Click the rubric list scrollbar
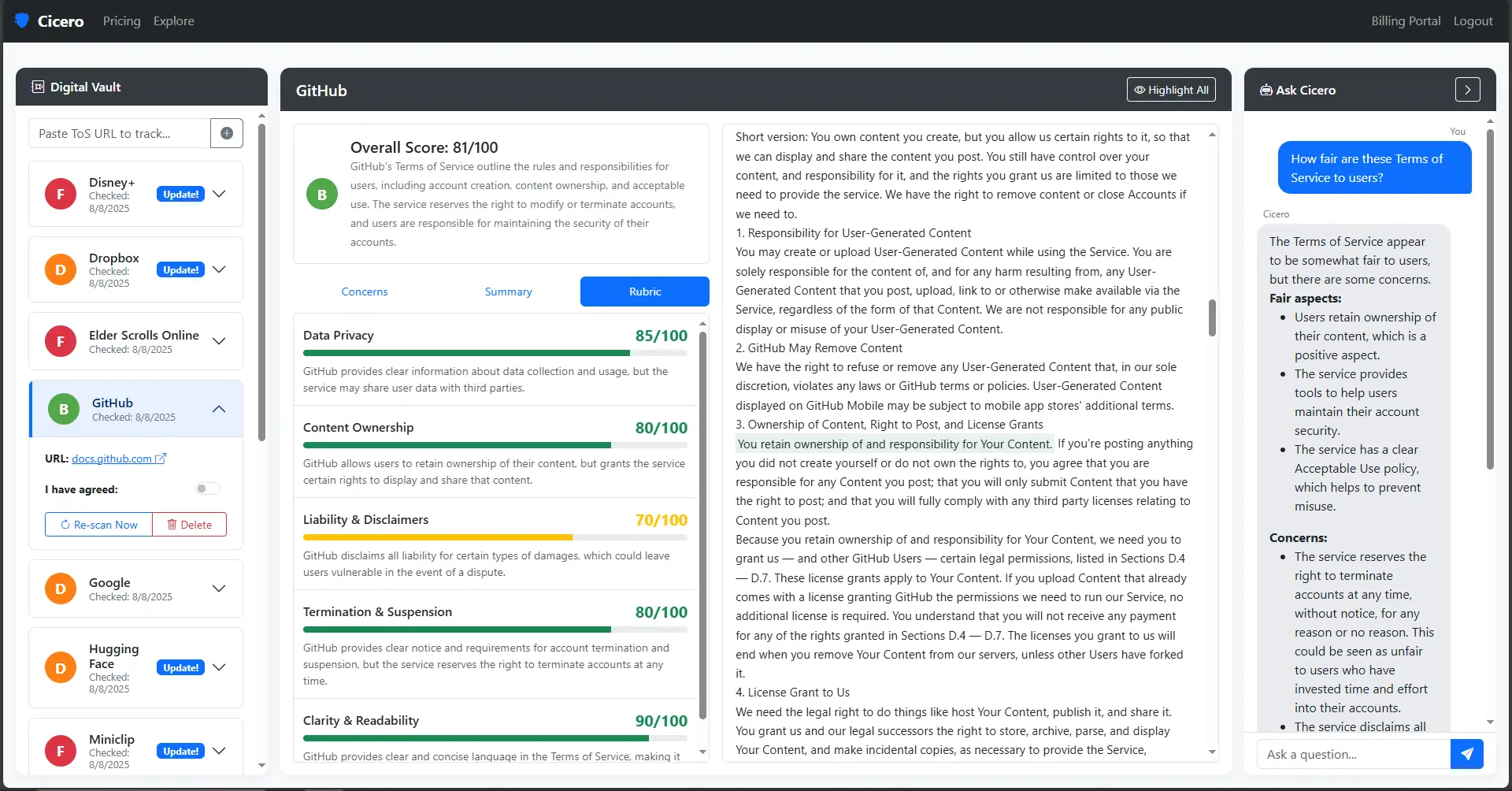The height and width of the screenshot is (791, 1512). point(702,525)
